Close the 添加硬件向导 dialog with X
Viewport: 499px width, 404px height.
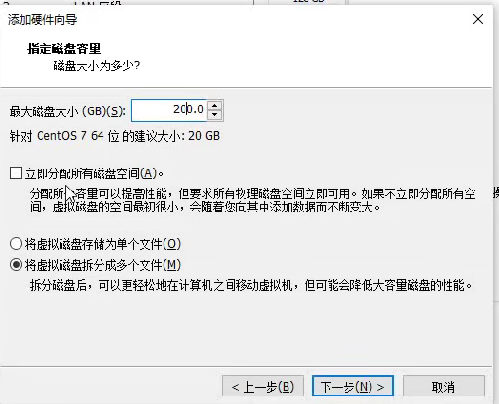(x=478, y=19)
